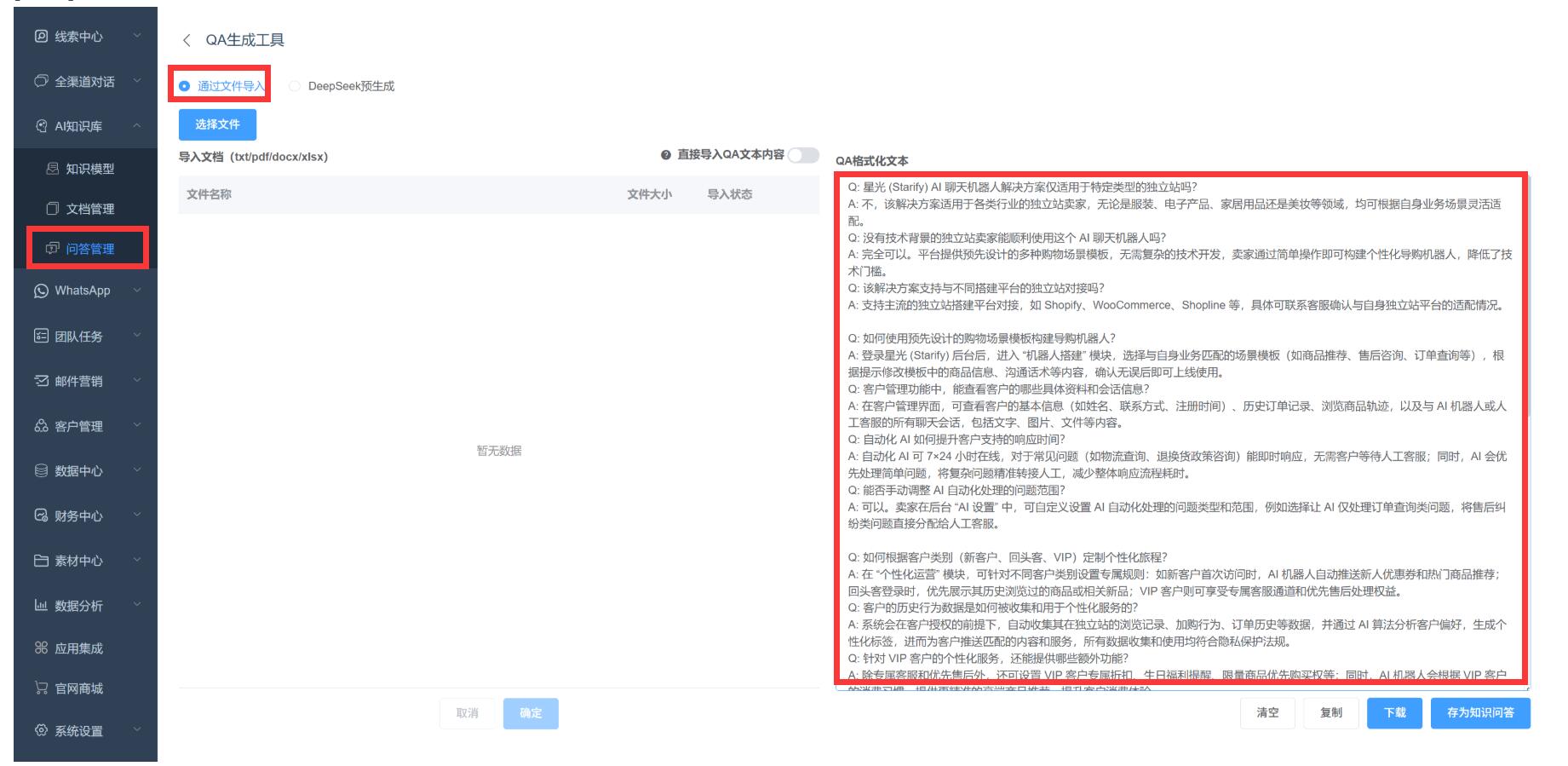The image size is (1568, 766).
Task: Click the 选择文件 button
Action: coord(217,124)
